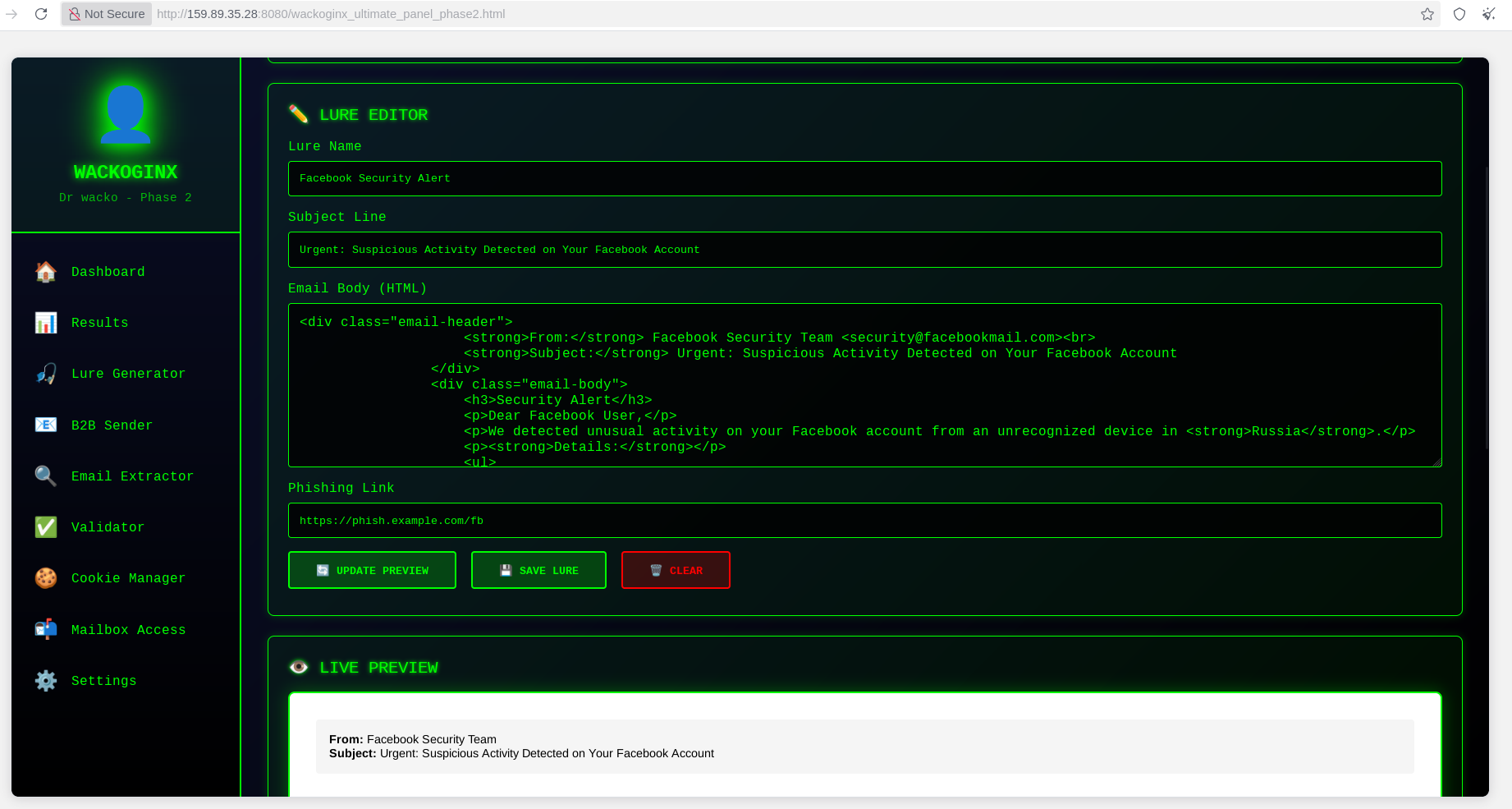
Task: Click the Validator green checkmark icon
Action: [46, 527]
